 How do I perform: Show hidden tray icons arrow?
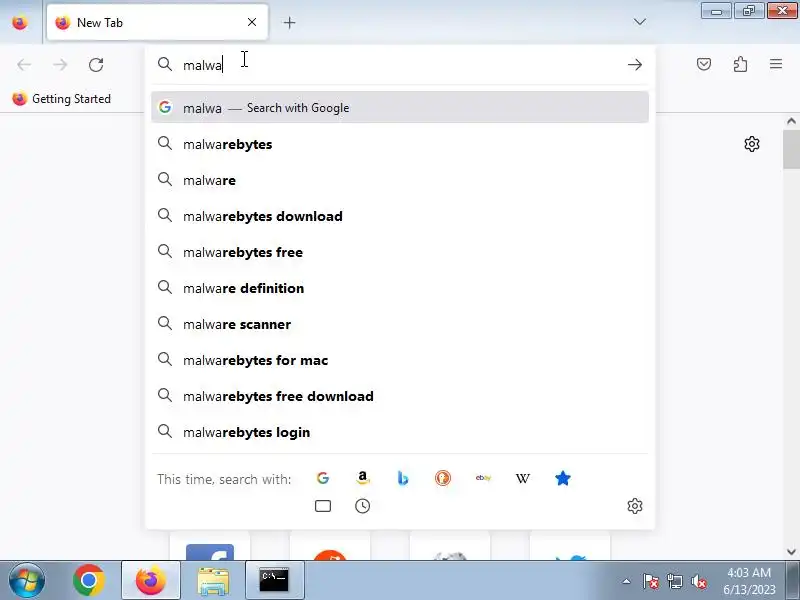(626, 581)
